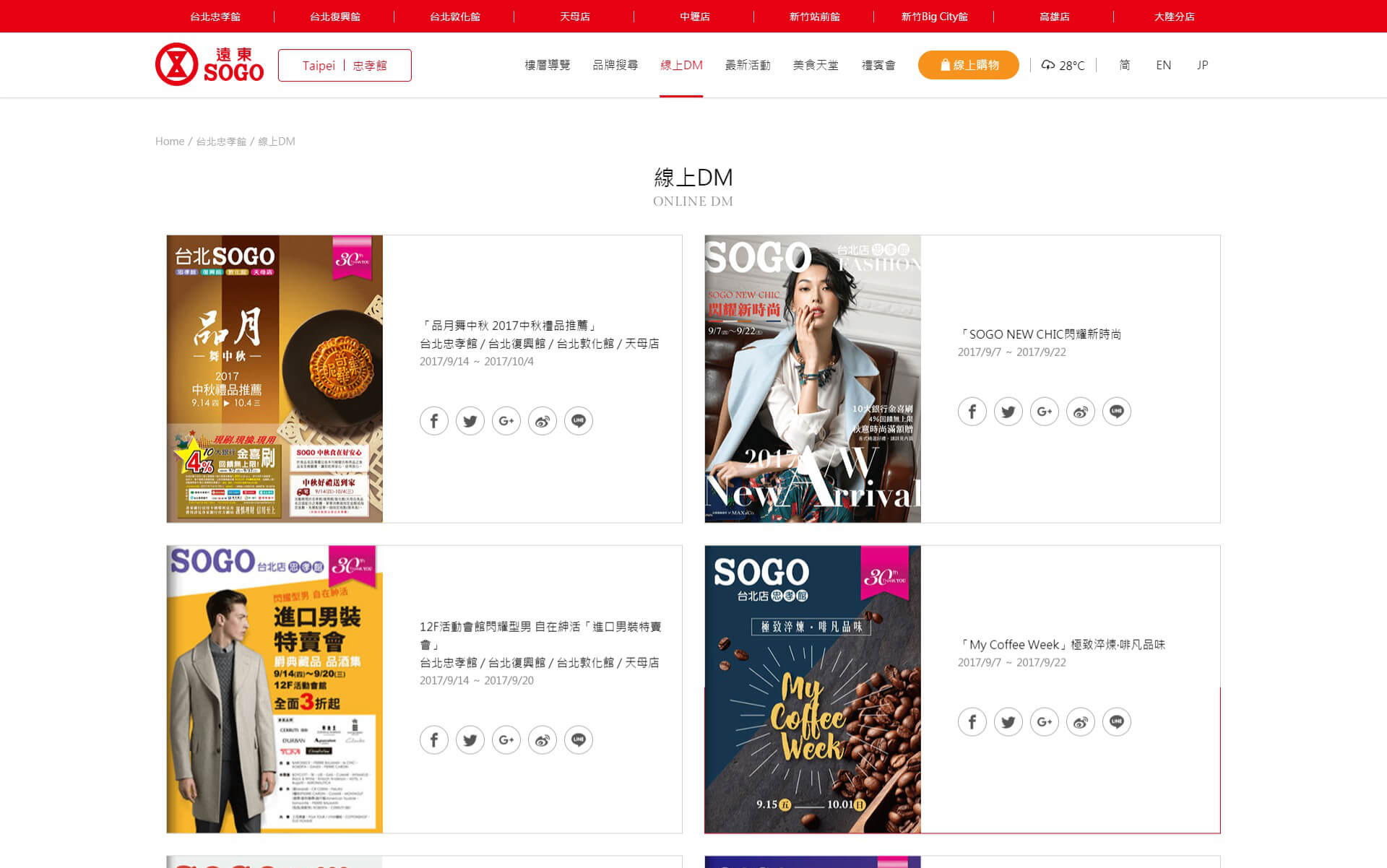Switch language to EN
This screenshot has height=868, width=1387.
1163,65
